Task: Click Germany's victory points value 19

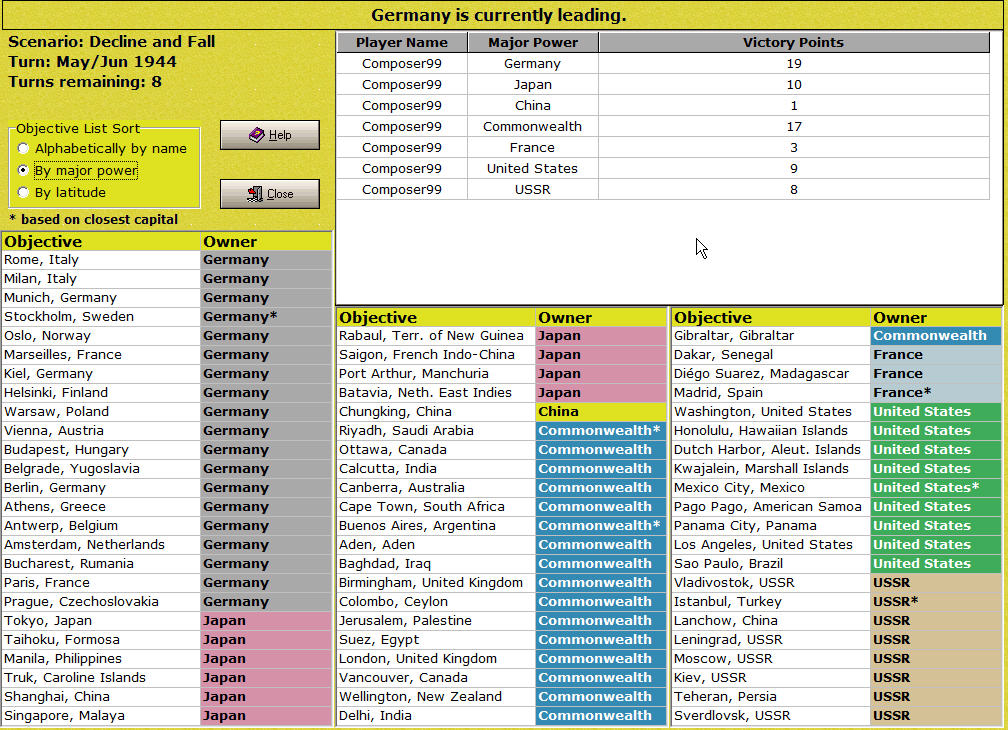Action: 794,64
